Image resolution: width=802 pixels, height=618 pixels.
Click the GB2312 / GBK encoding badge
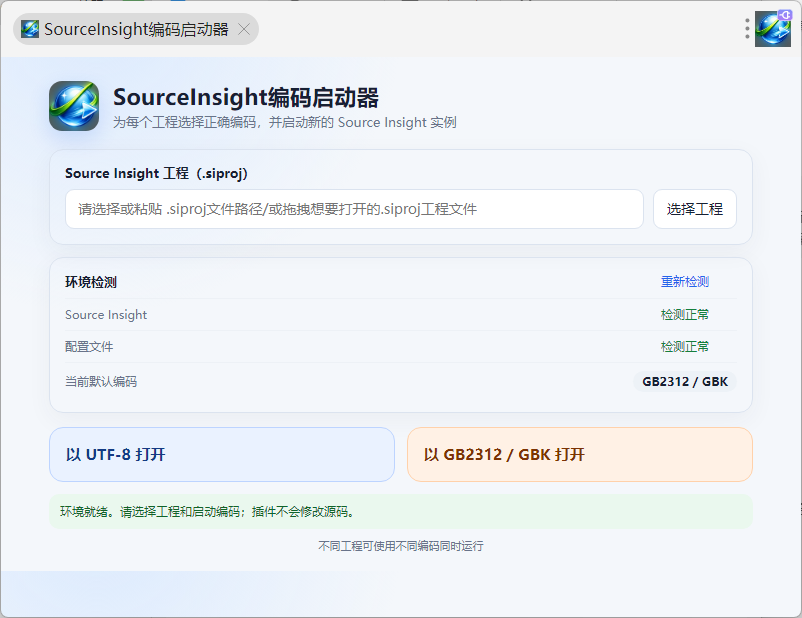685,382
